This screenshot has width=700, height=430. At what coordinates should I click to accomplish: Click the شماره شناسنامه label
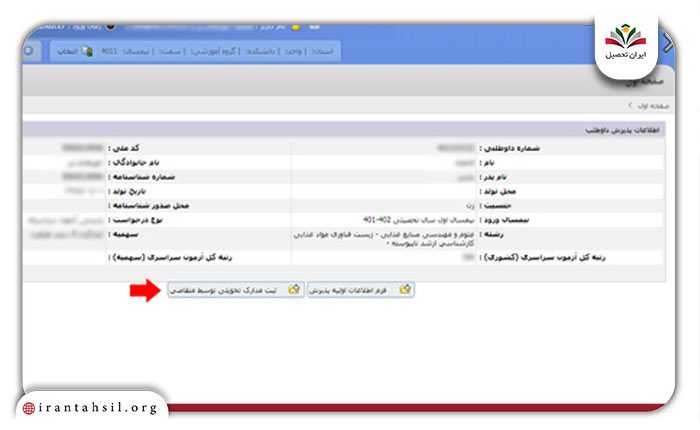point(142,177)
